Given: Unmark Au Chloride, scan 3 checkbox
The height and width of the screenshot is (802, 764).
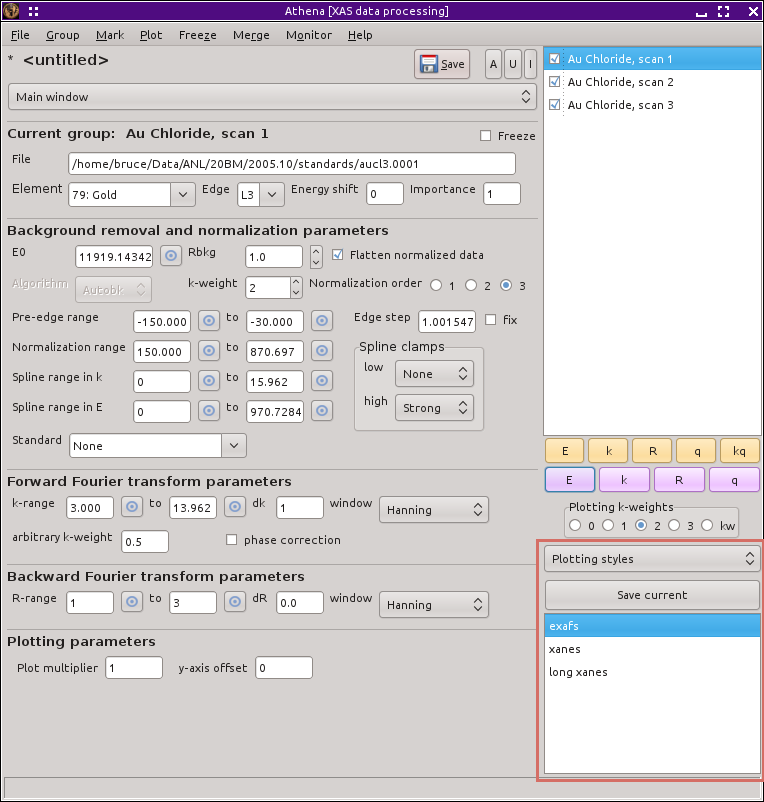Looking at the screenshot, I should click(554, 105).
